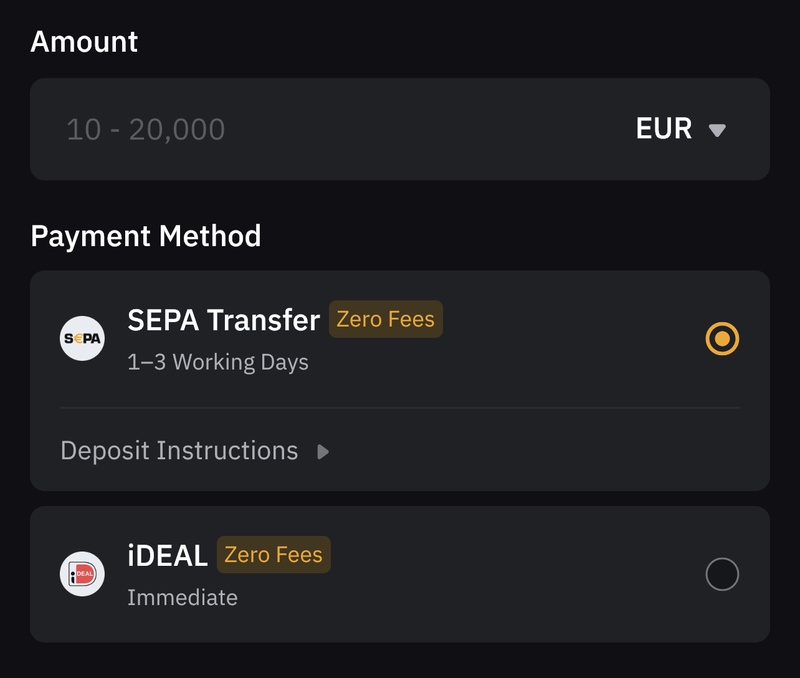The image size is (800, 678).
Task: Click the triangle arrow beside EUR
Action: point(716,130)
